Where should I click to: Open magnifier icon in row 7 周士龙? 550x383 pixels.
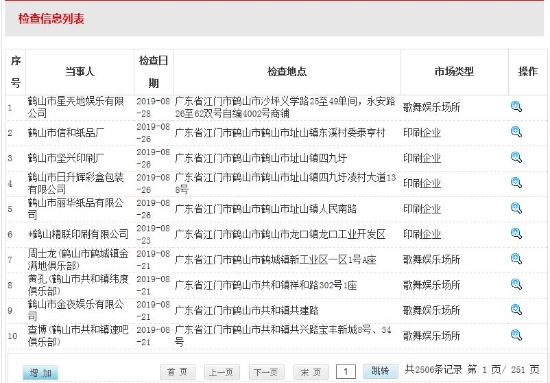click(516, 259)
